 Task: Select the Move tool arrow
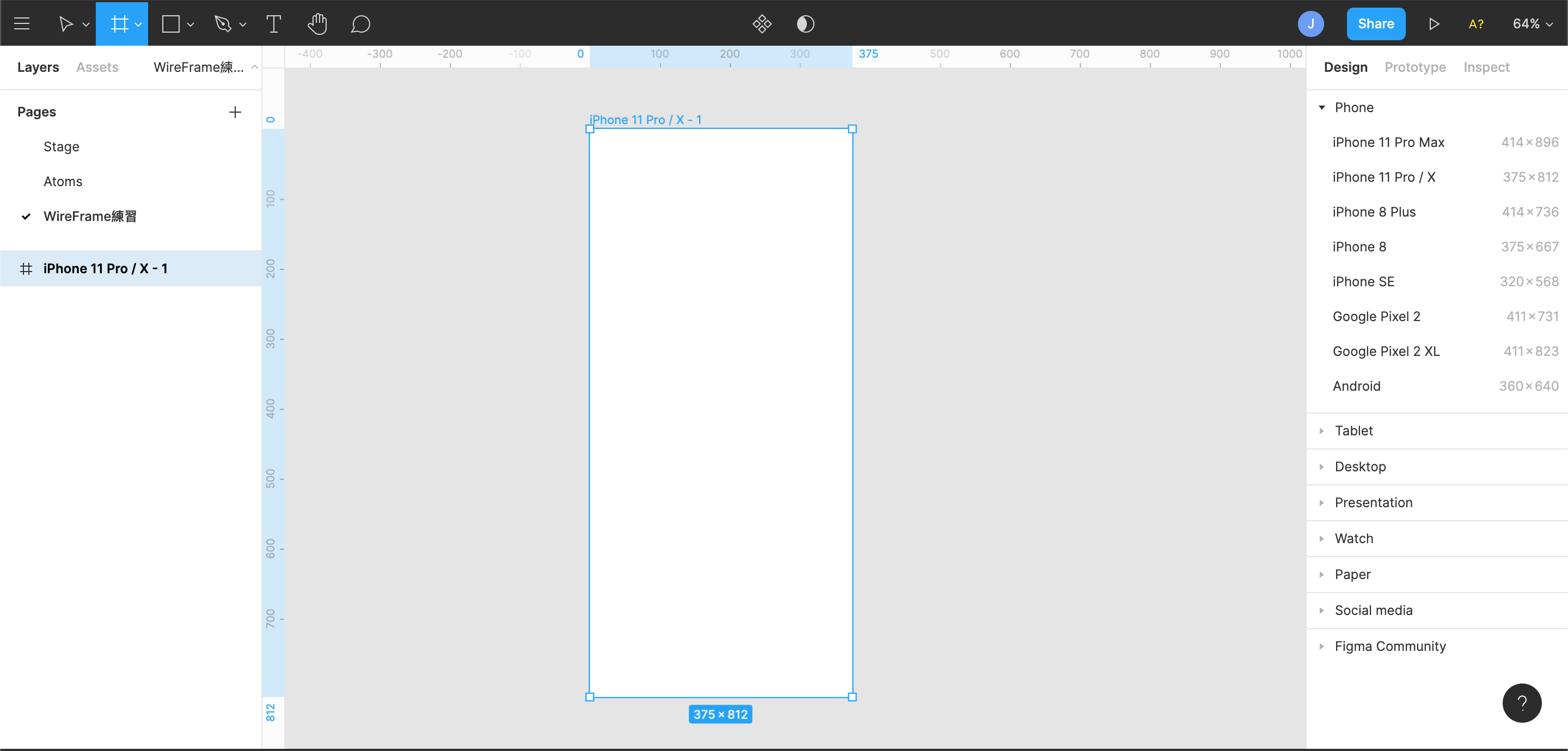tap(65, 24)
